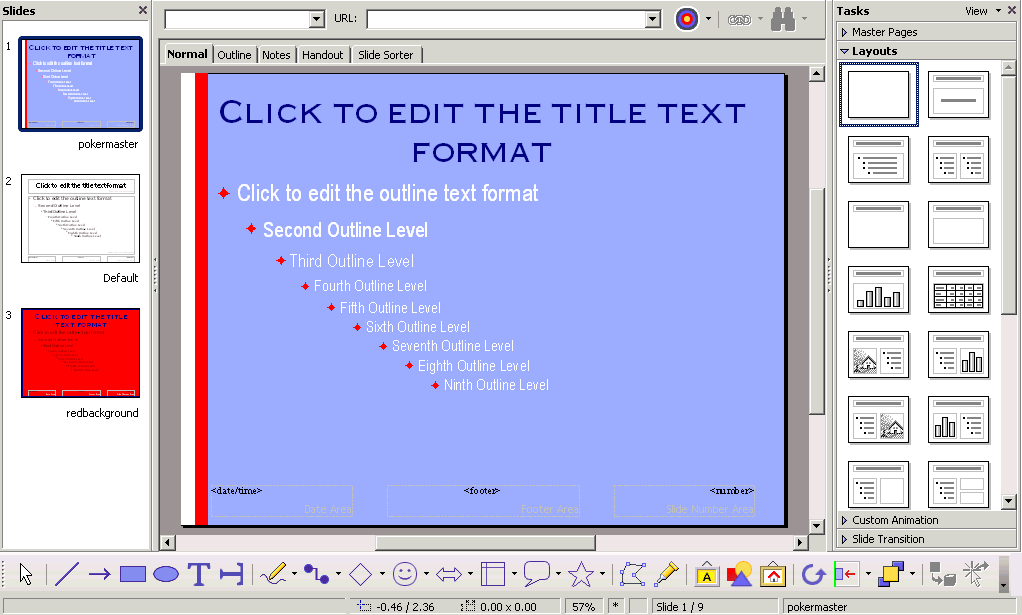Choose the Title, Chart layout

point(879,290)
